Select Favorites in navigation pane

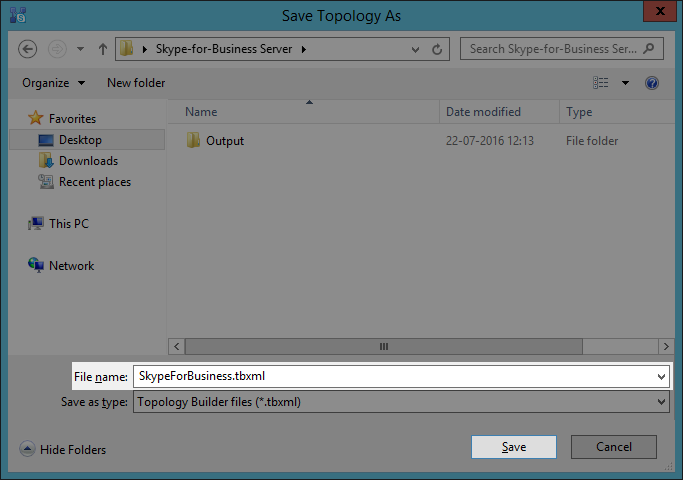(72, 118)
